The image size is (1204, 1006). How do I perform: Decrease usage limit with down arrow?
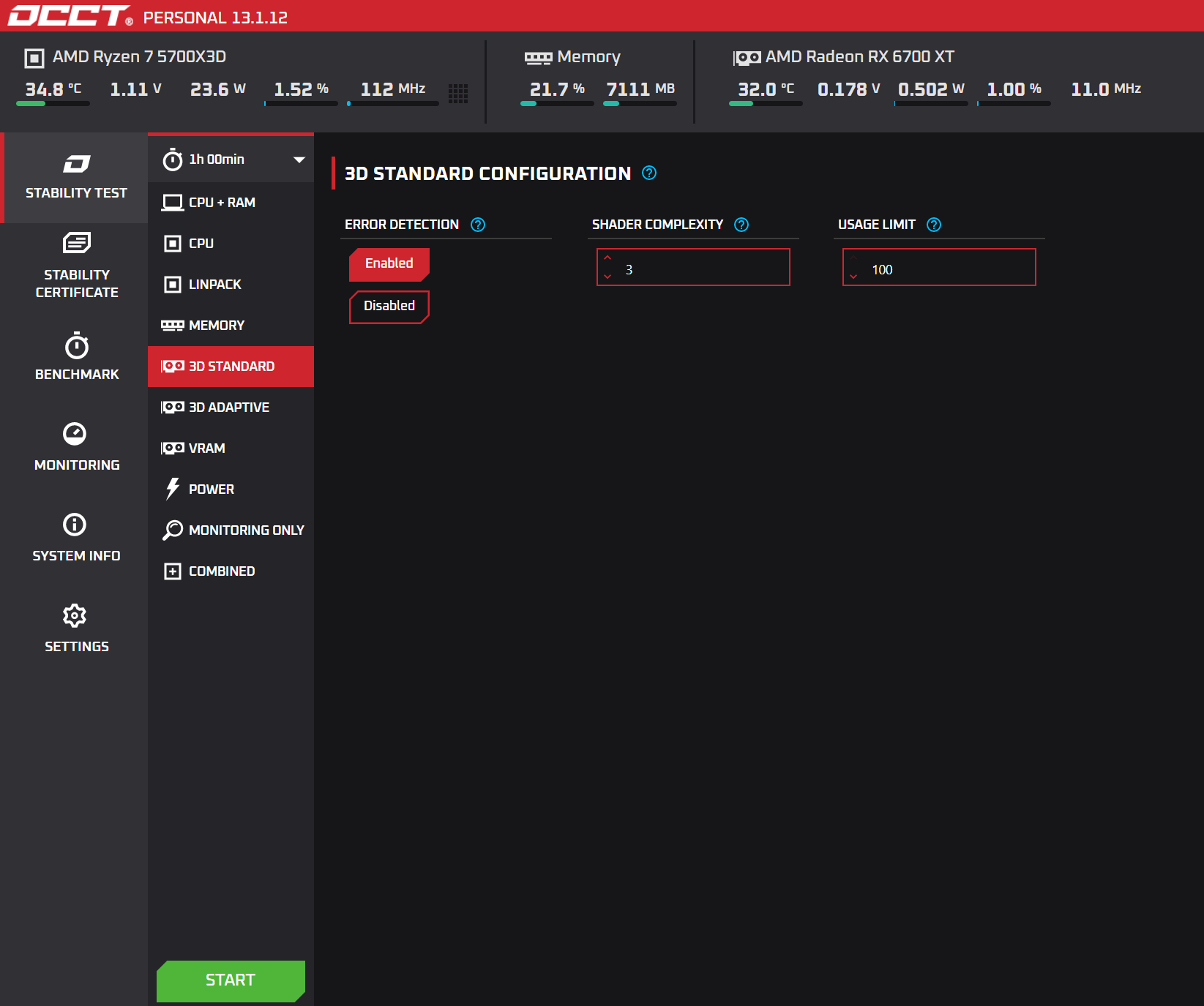853,277
